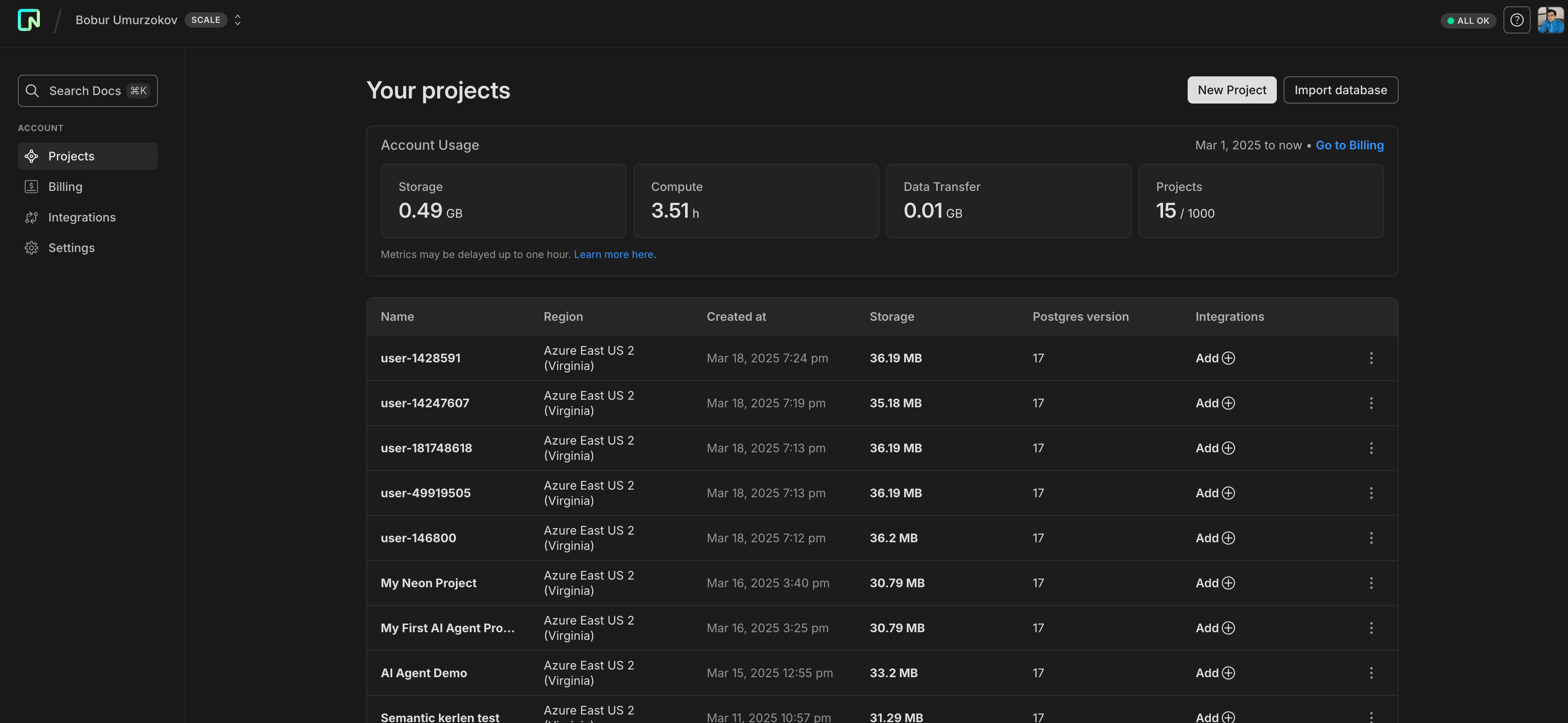The image size is (1568, 723).
Task: Open more options for user-146800
Action: coord(1371,538)
